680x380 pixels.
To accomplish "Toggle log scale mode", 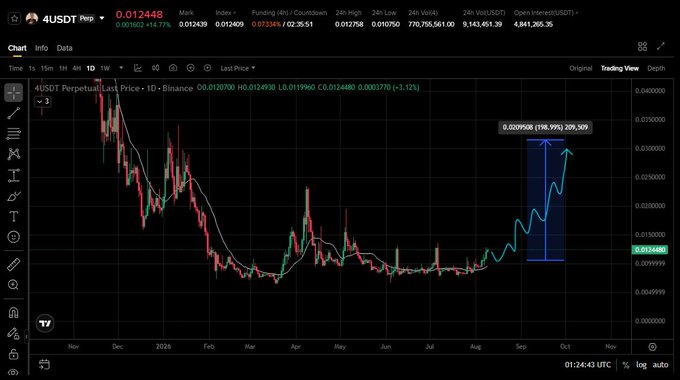I will pos(641,365).
